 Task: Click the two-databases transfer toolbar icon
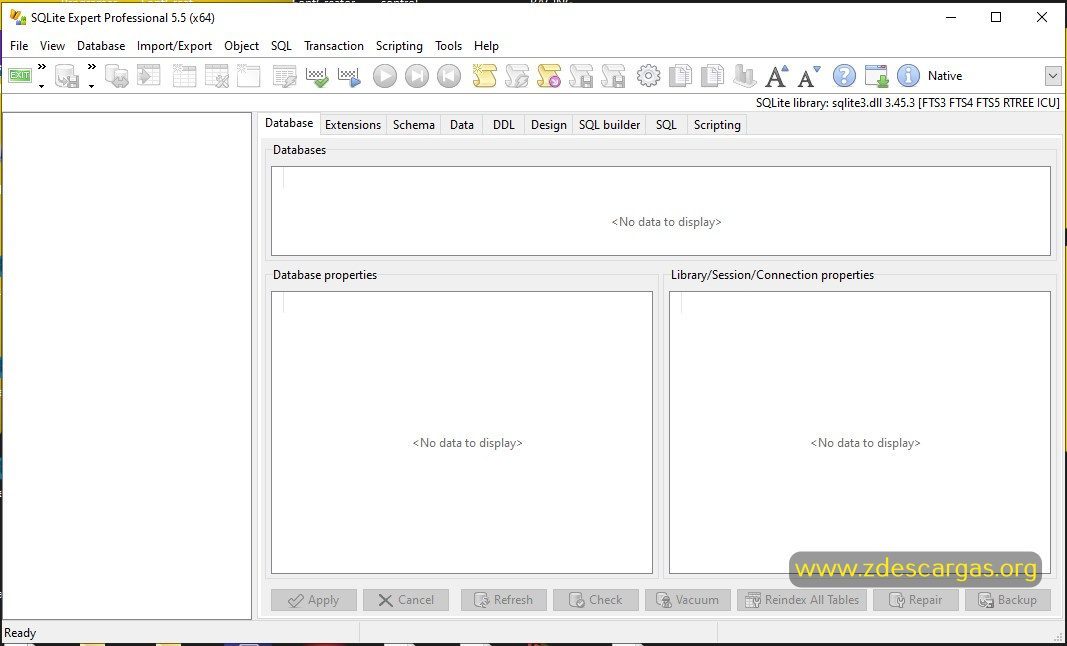117,76
